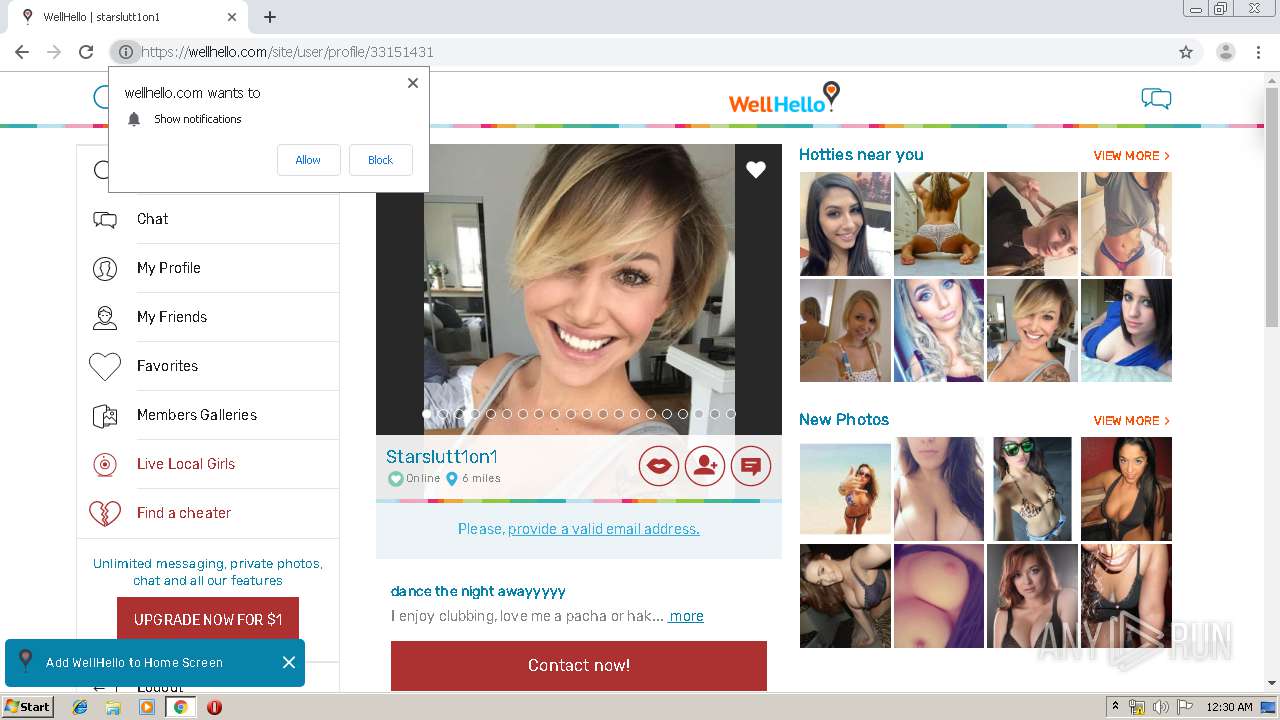Open Windows Explorer folder from taskbar
1280x720 pixels.
[x=113, y=706]
